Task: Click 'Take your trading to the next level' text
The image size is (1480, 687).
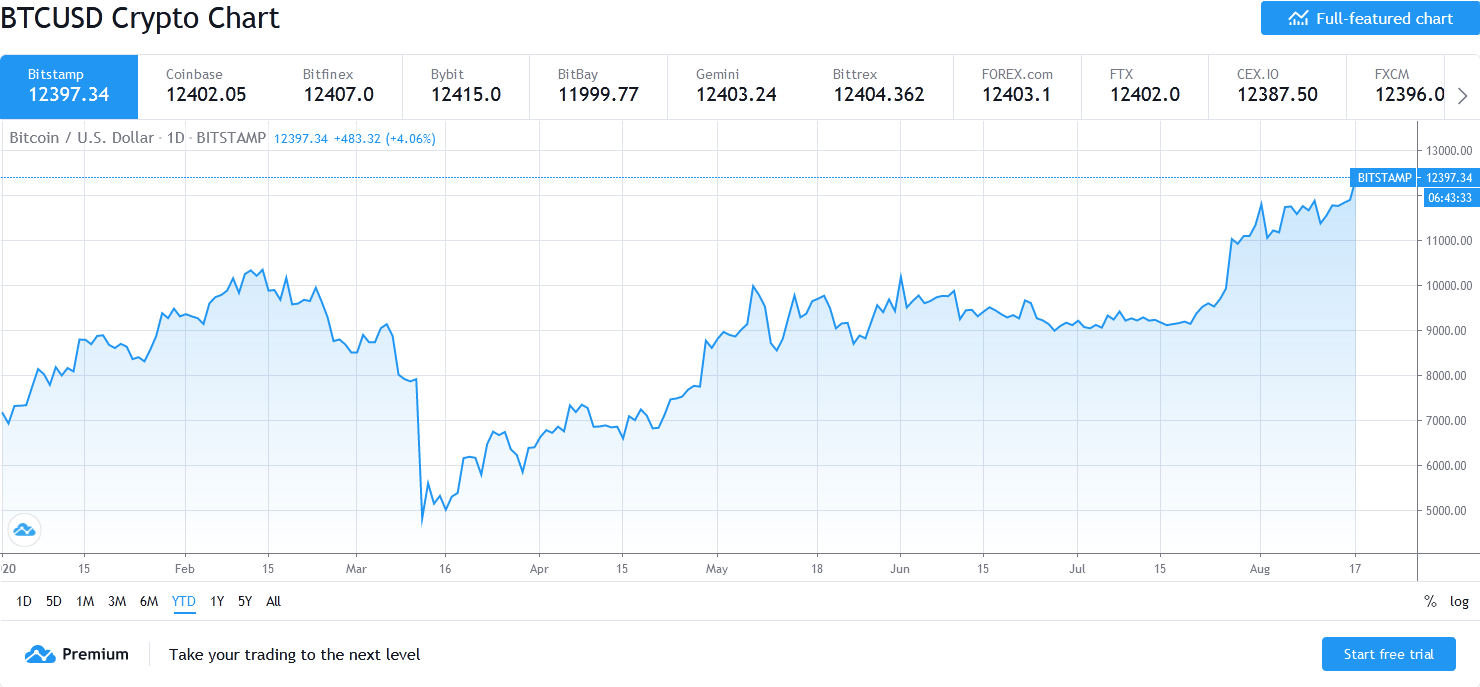Action: (x=294, y=655)
